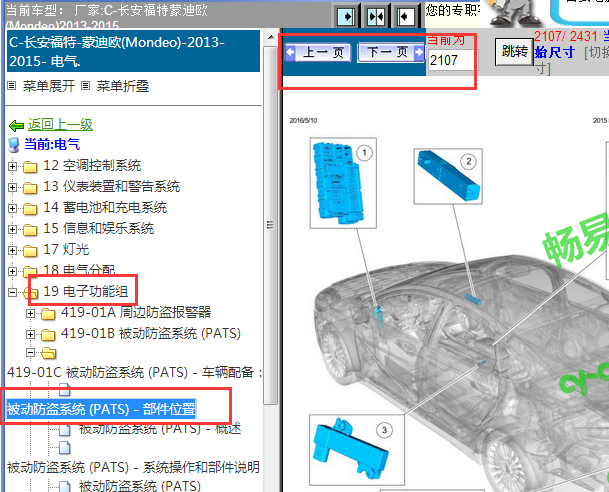The width and height of the screenshot is (609, 492).
Task: Open 14 蓄电池和充电系统 tree item
Action: [x=105, y=208]
